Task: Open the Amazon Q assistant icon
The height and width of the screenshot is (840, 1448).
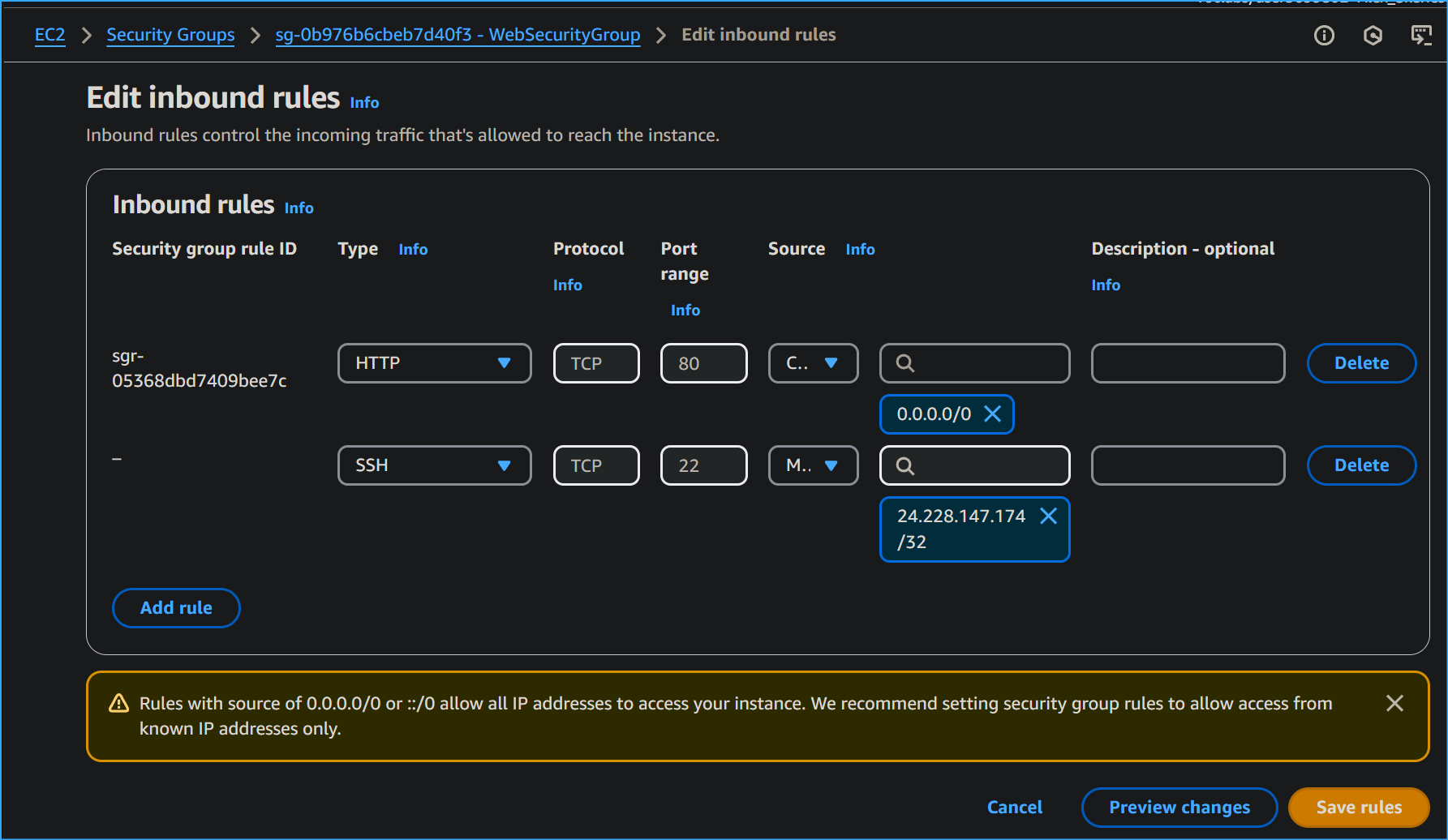Action: pos(1373,35)
